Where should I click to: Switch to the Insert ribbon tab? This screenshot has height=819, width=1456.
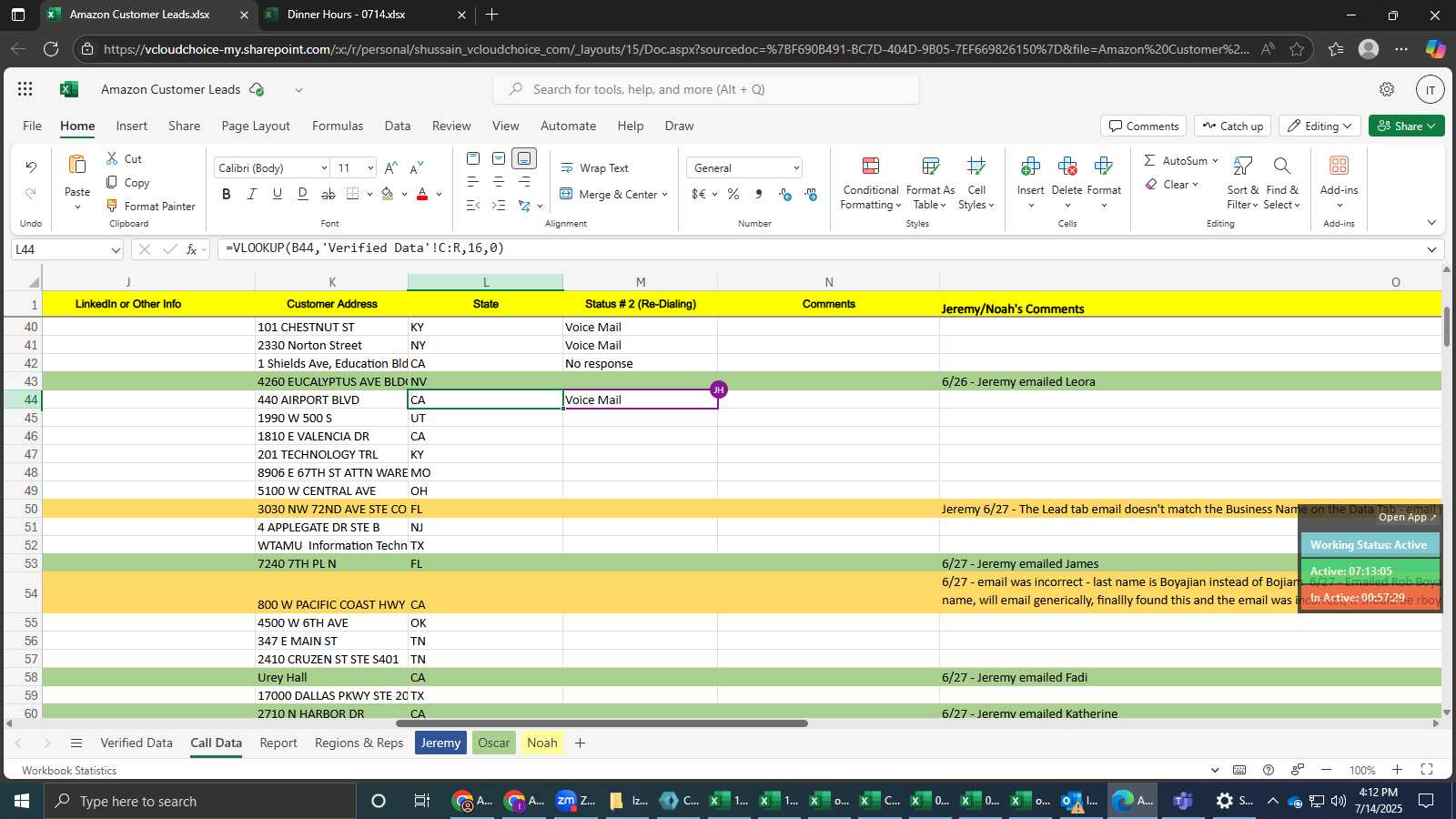(132, 126)
